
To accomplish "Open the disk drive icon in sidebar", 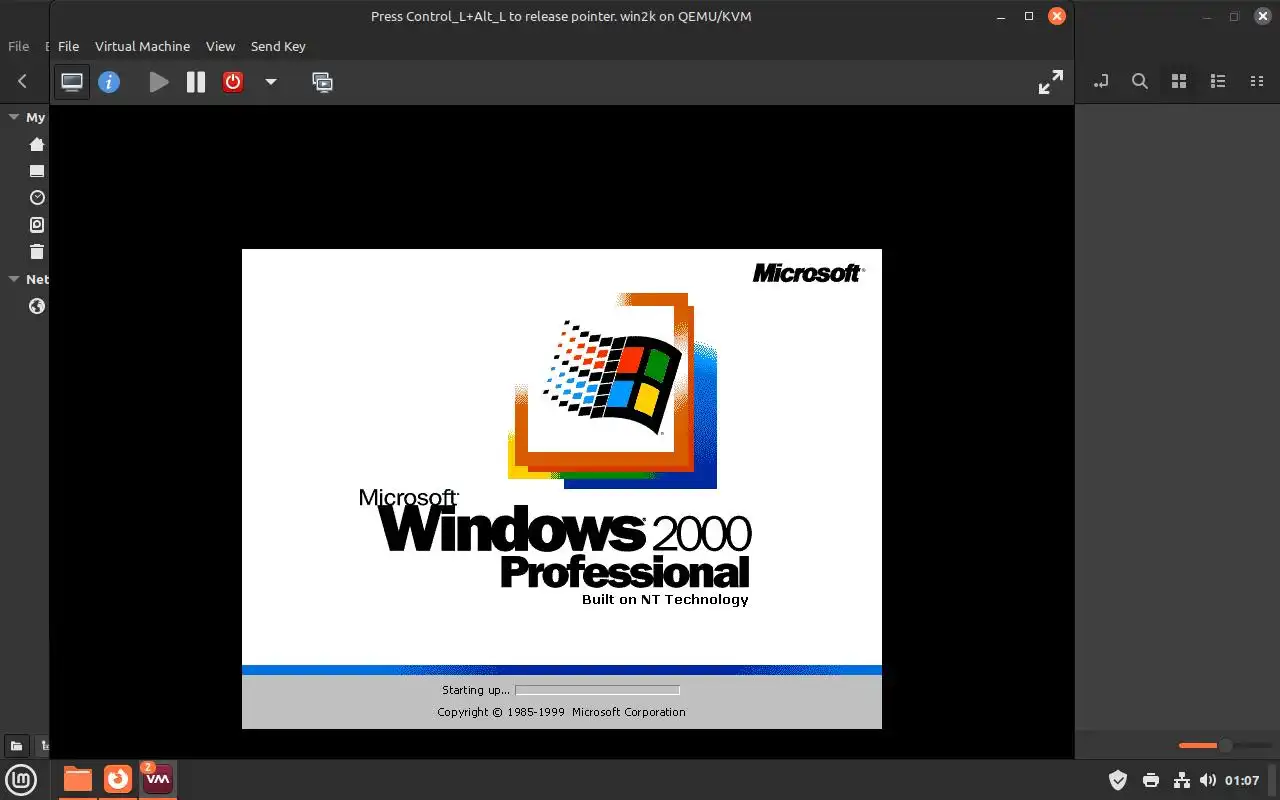I will (37, 225).
